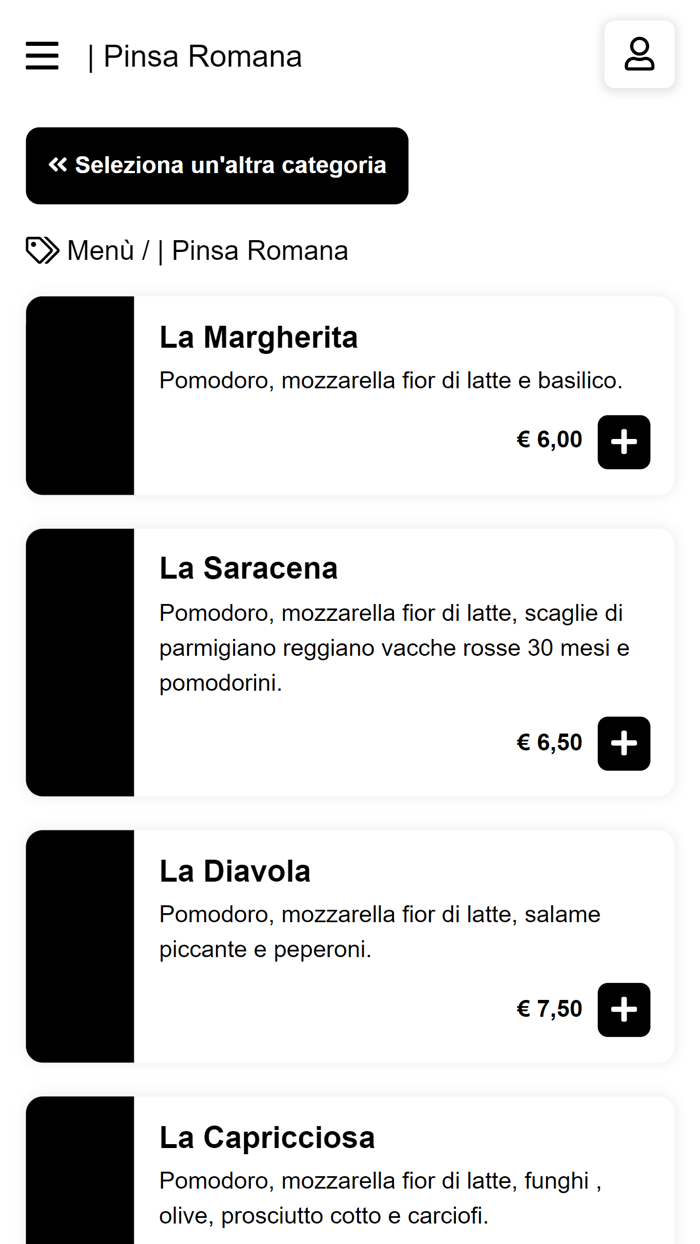The width and height of the screenshot is (700, 1244).
Task: Click the user account icon
Action: tap(639, 52)
